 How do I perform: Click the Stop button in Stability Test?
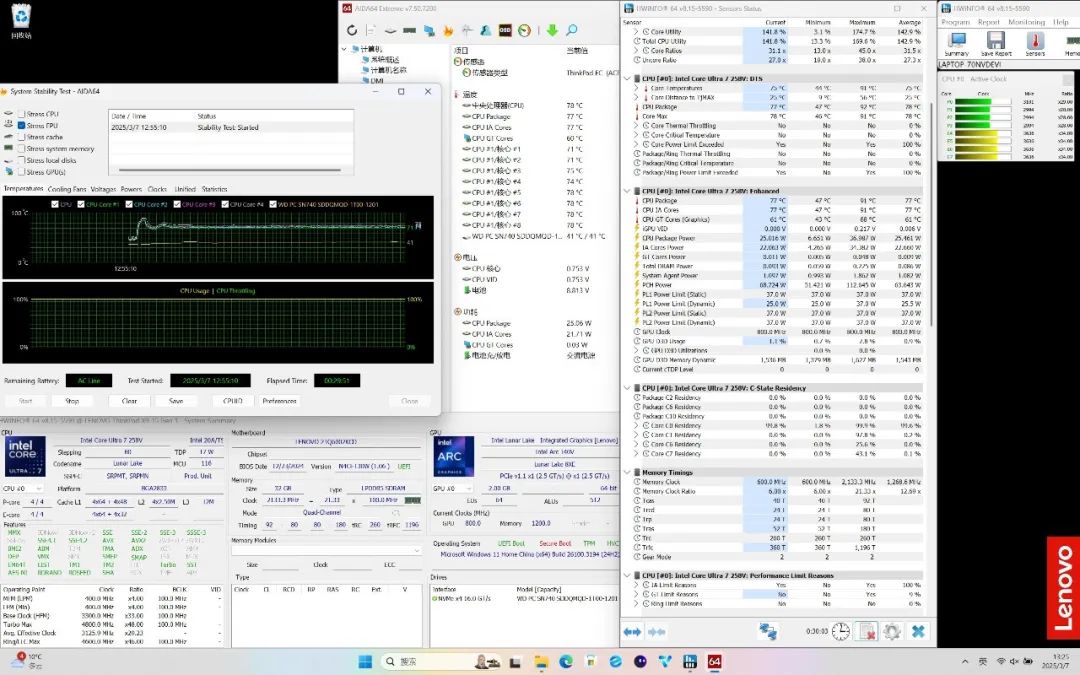click(x=72, y=401)
